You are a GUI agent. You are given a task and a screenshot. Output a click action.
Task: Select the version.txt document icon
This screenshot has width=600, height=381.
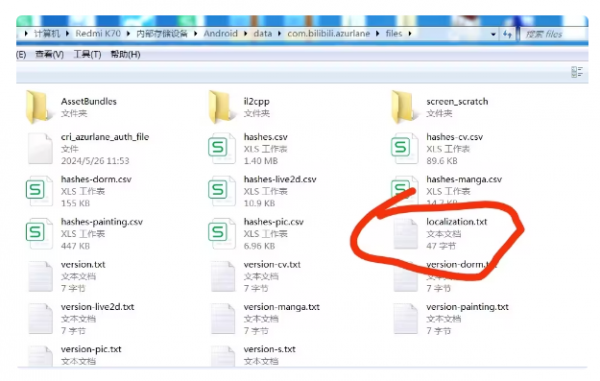[x=40, y=276]
